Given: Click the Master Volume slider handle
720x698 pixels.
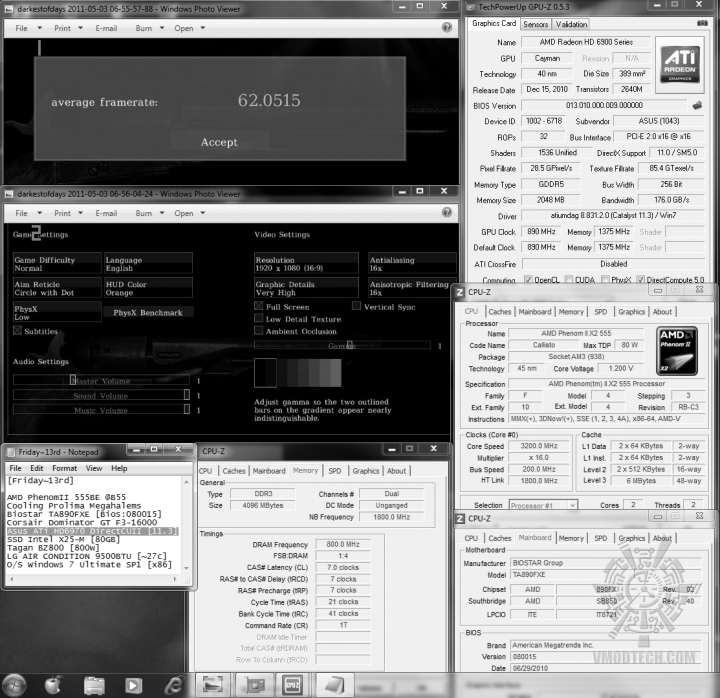Looking at the screenshot, I should 73,379.
